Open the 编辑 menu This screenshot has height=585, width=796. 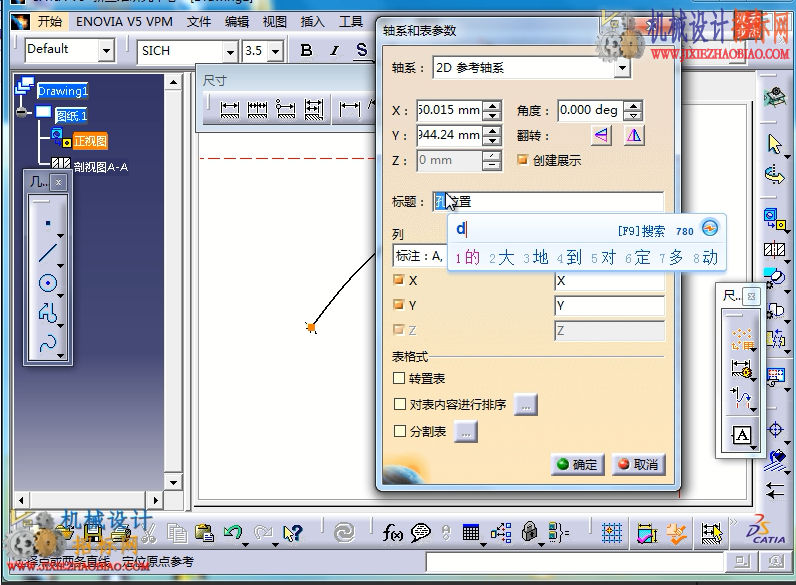237,21
